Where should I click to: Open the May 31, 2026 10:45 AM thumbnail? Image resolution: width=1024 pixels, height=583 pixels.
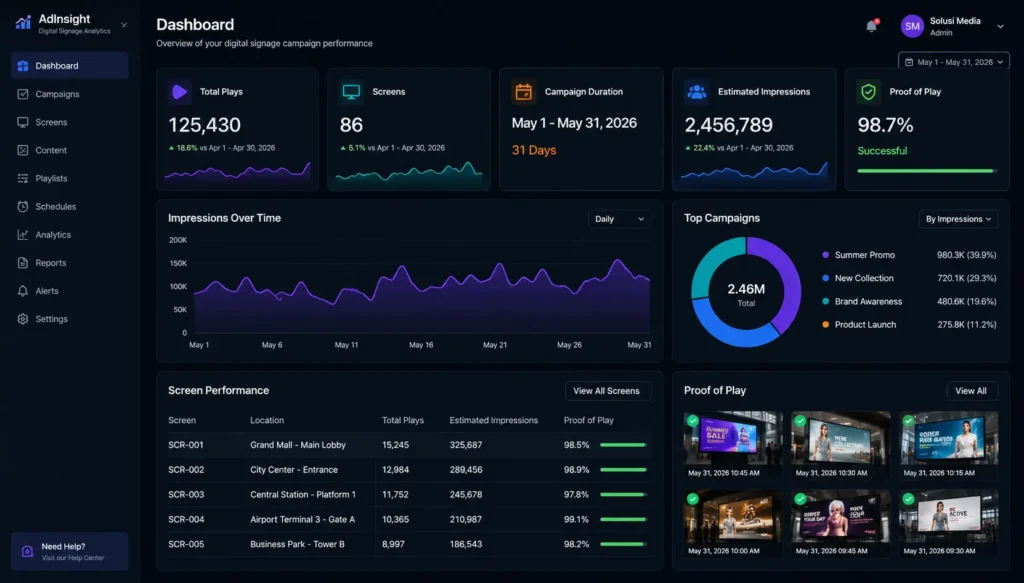tap(733, 444)
